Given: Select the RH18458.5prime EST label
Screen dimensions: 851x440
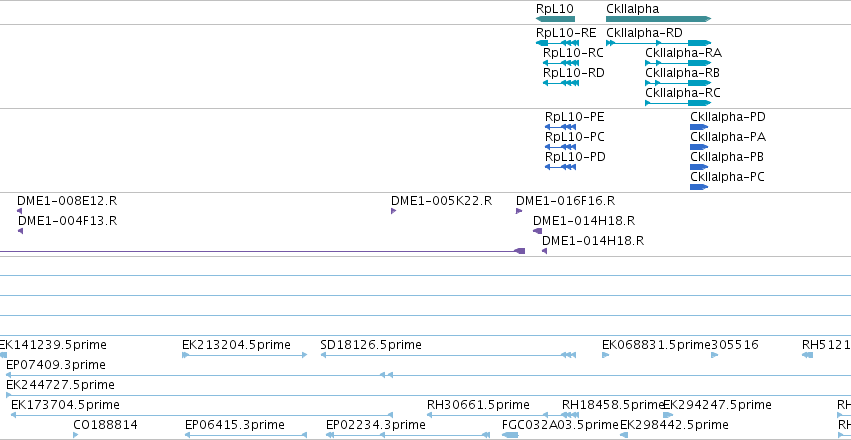Looking at the screenshot, I should pyautogui.click(x=613, y=405).
